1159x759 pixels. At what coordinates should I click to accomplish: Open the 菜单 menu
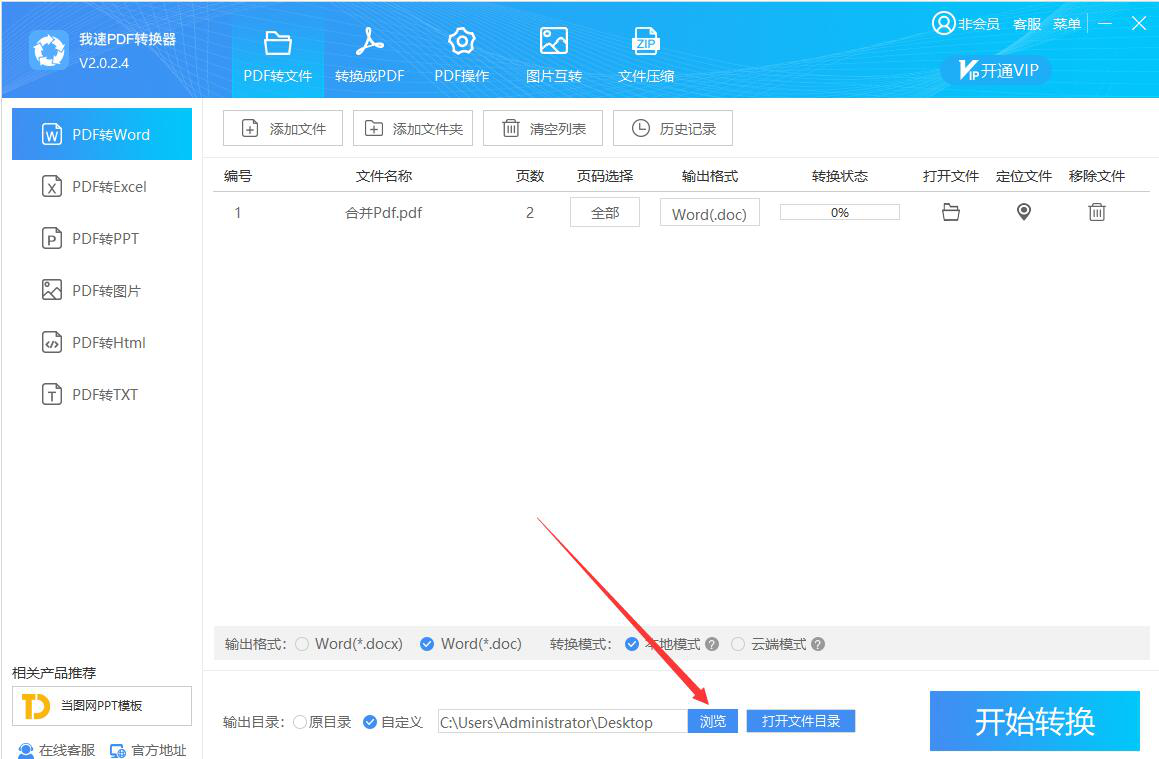[1067, 24]
